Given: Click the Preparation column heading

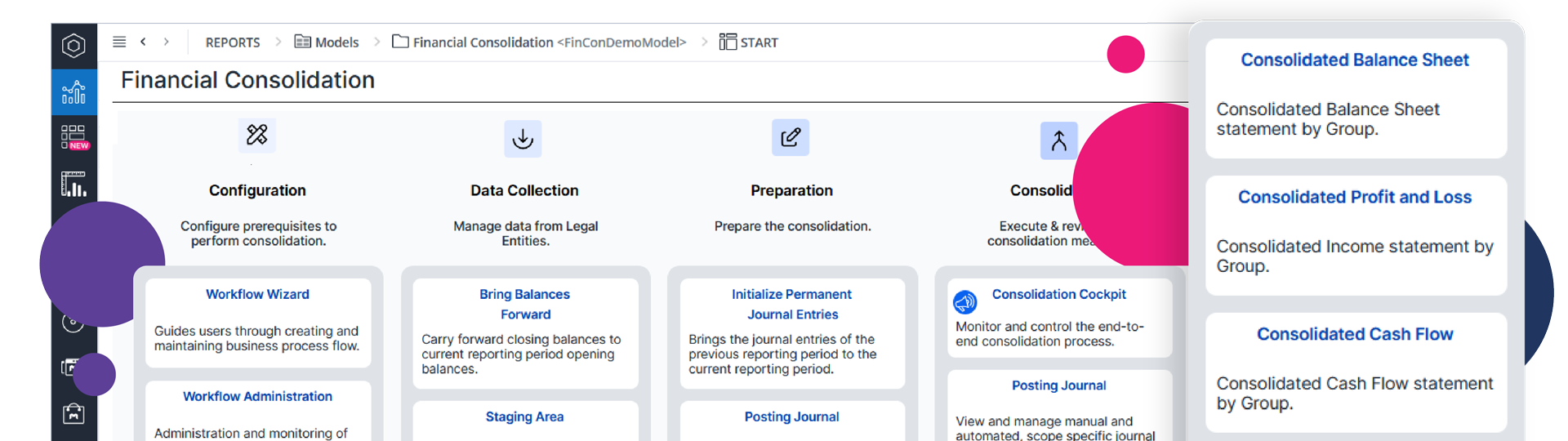Looking at the screenshot, I should tap(791, 190).
